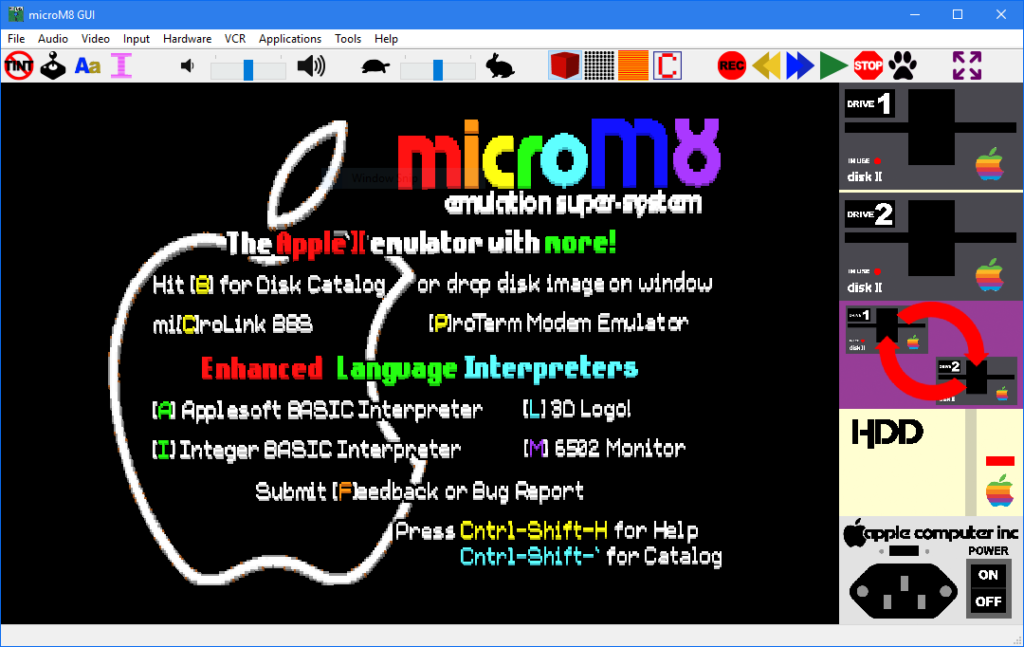Click 'Hit [B] for Disk Catalog' text
This screenshot has height=647, width=1024.
point(269,285)
